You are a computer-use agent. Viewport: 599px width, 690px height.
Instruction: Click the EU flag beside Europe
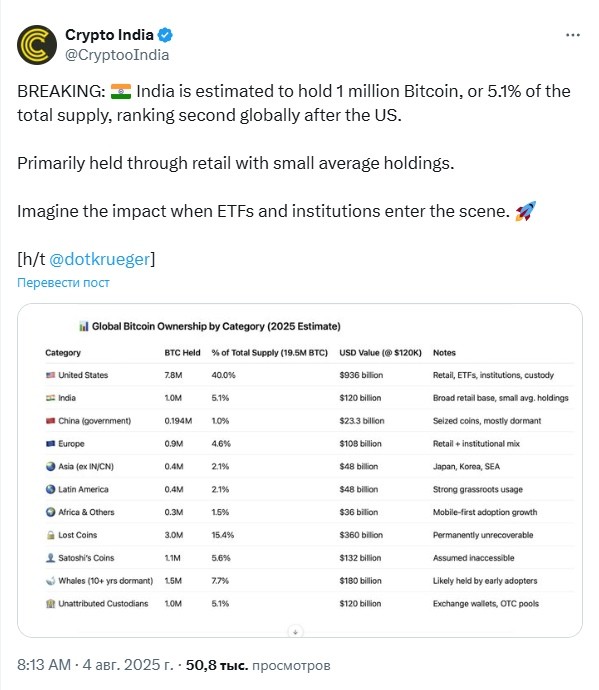[x=51, y=444]
